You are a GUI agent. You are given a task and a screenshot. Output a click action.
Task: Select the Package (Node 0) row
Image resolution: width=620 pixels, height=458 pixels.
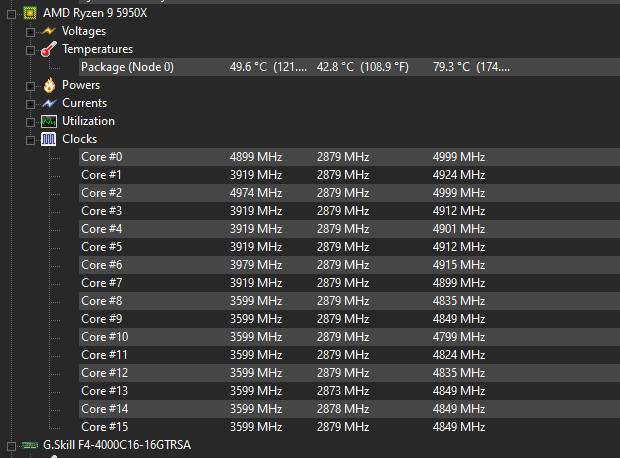point(350,67)
